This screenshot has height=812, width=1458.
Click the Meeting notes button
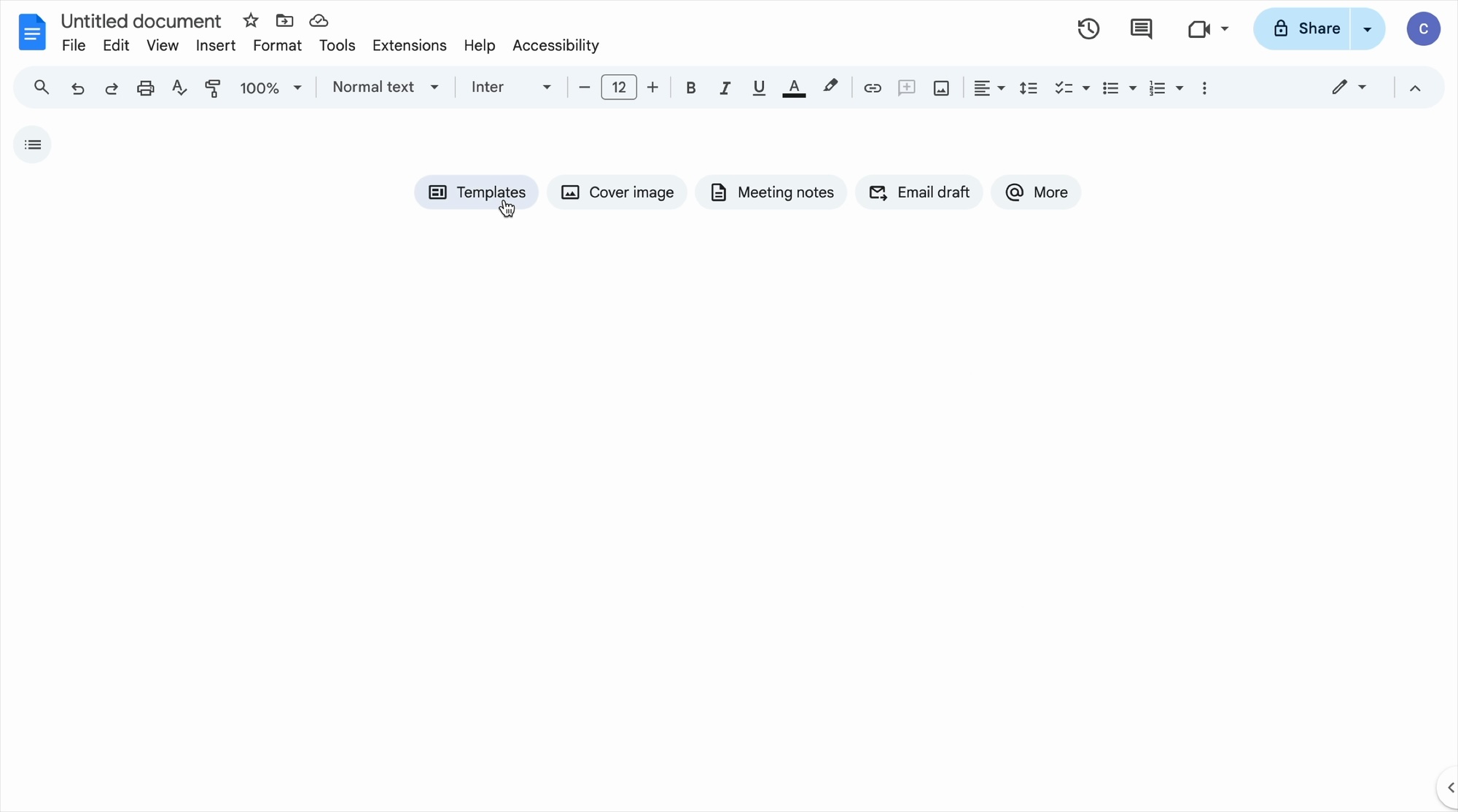pos(771,192)
